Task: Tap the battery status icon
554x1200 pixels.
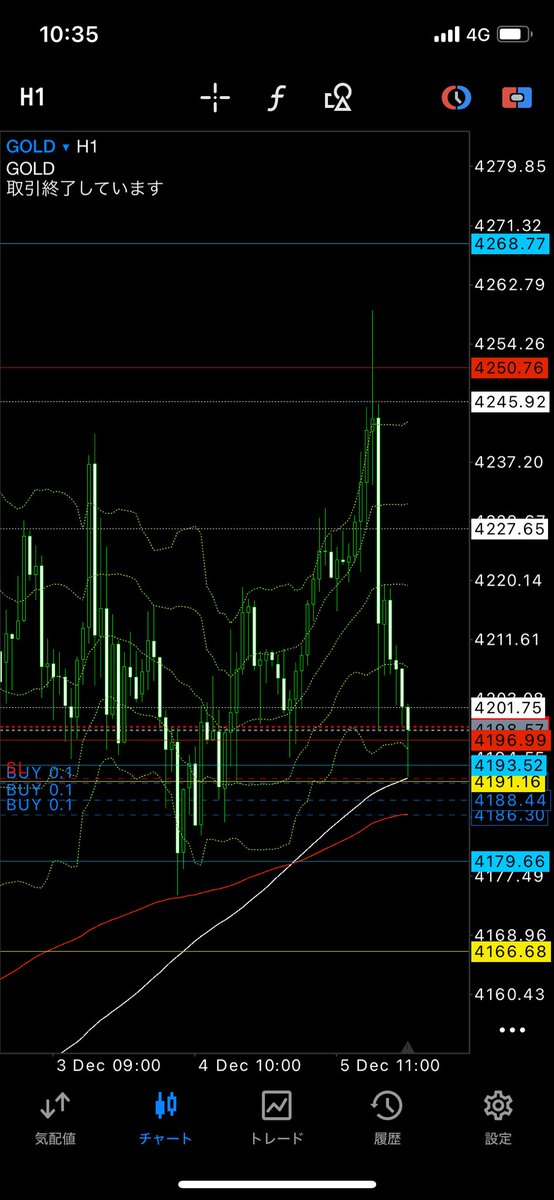Action: coord(516,35)
